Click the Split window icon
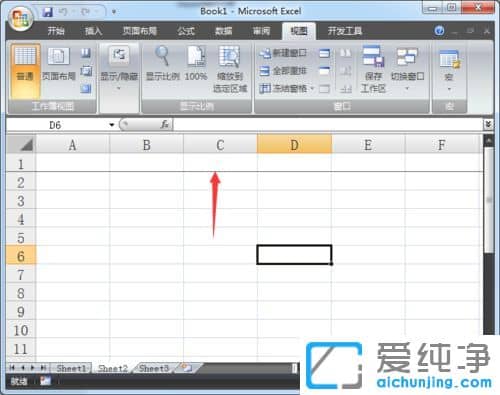 click(x=324, y=53)
